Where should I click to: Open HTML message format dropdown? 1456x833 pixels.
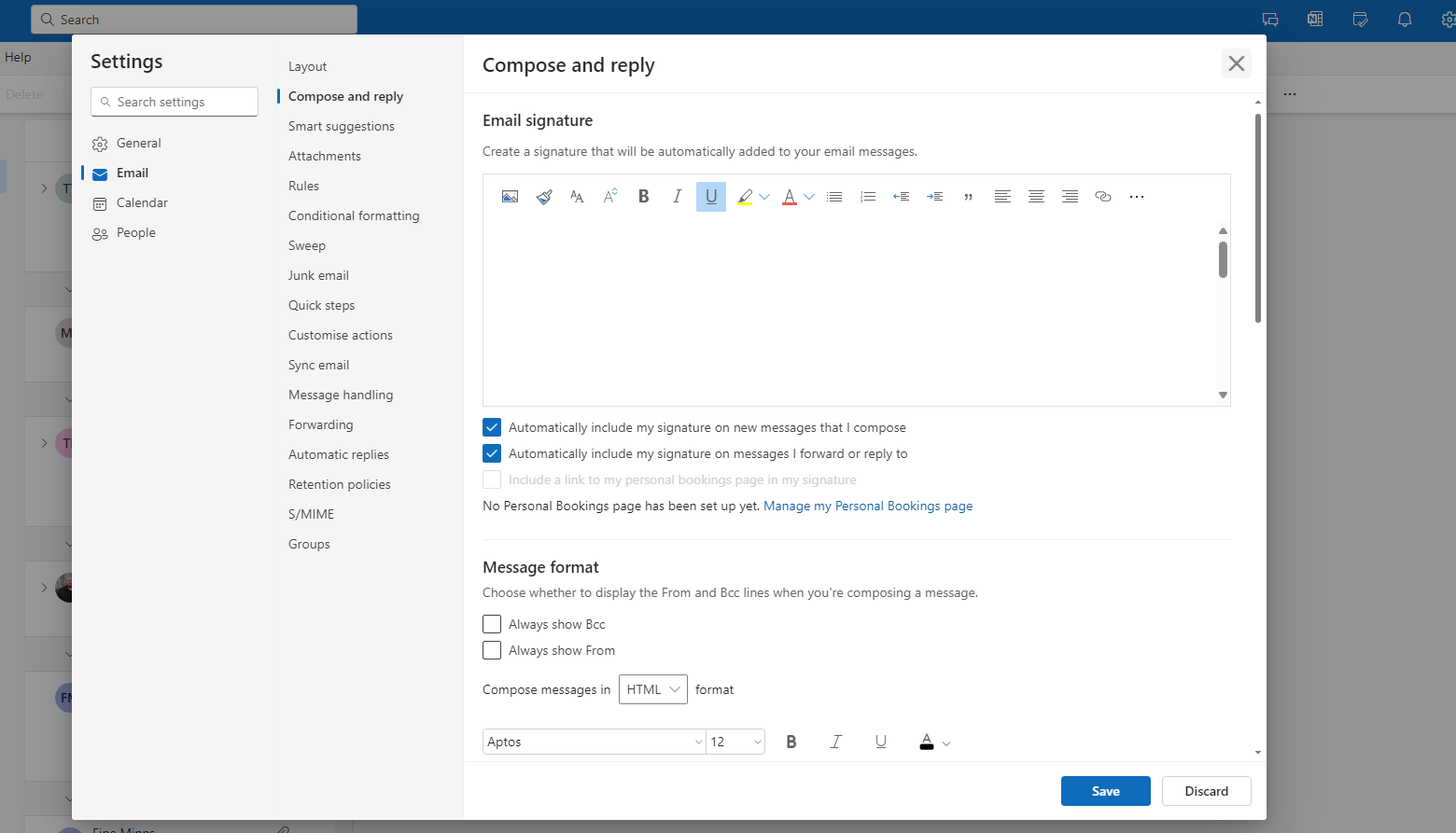click(x=653, y=689)
